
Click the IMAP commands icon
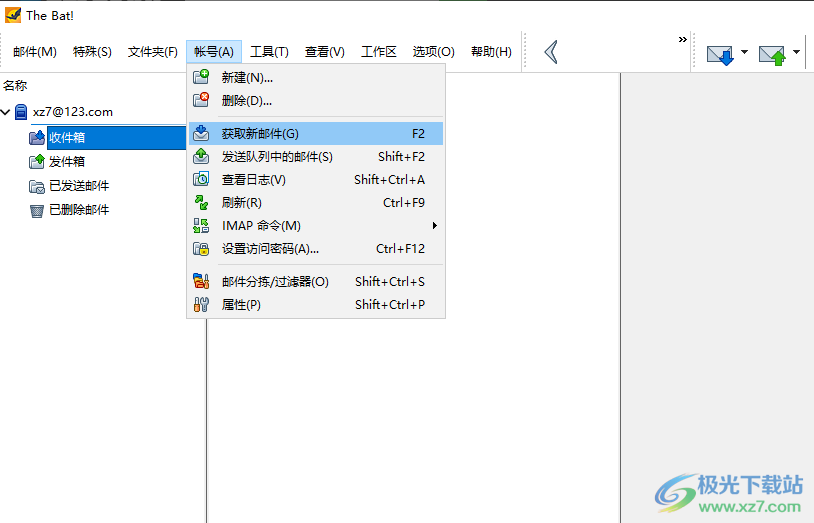201,225
